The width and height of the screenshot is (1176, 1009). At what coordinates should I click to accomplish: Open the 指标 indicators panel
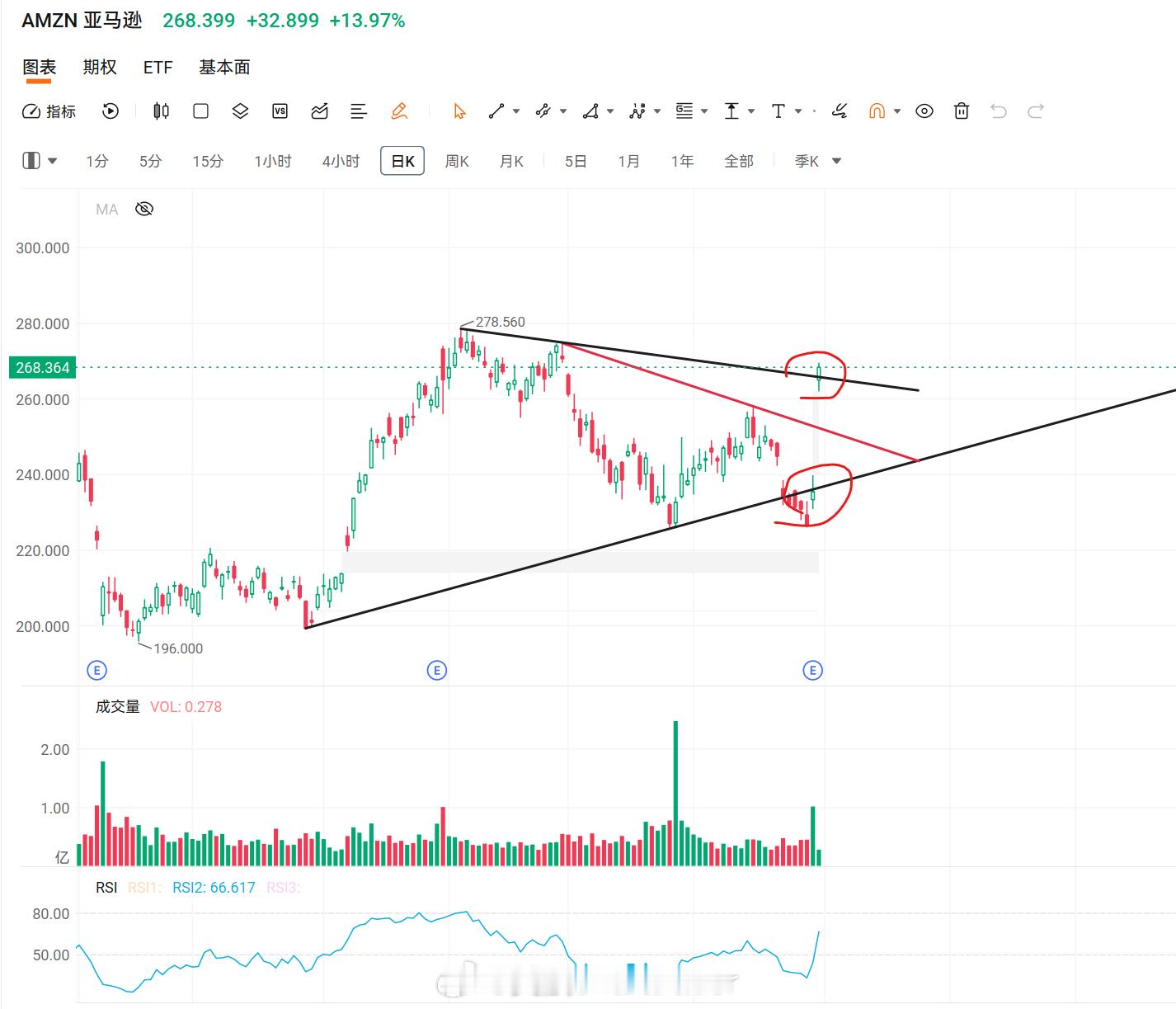pos(49,111)
